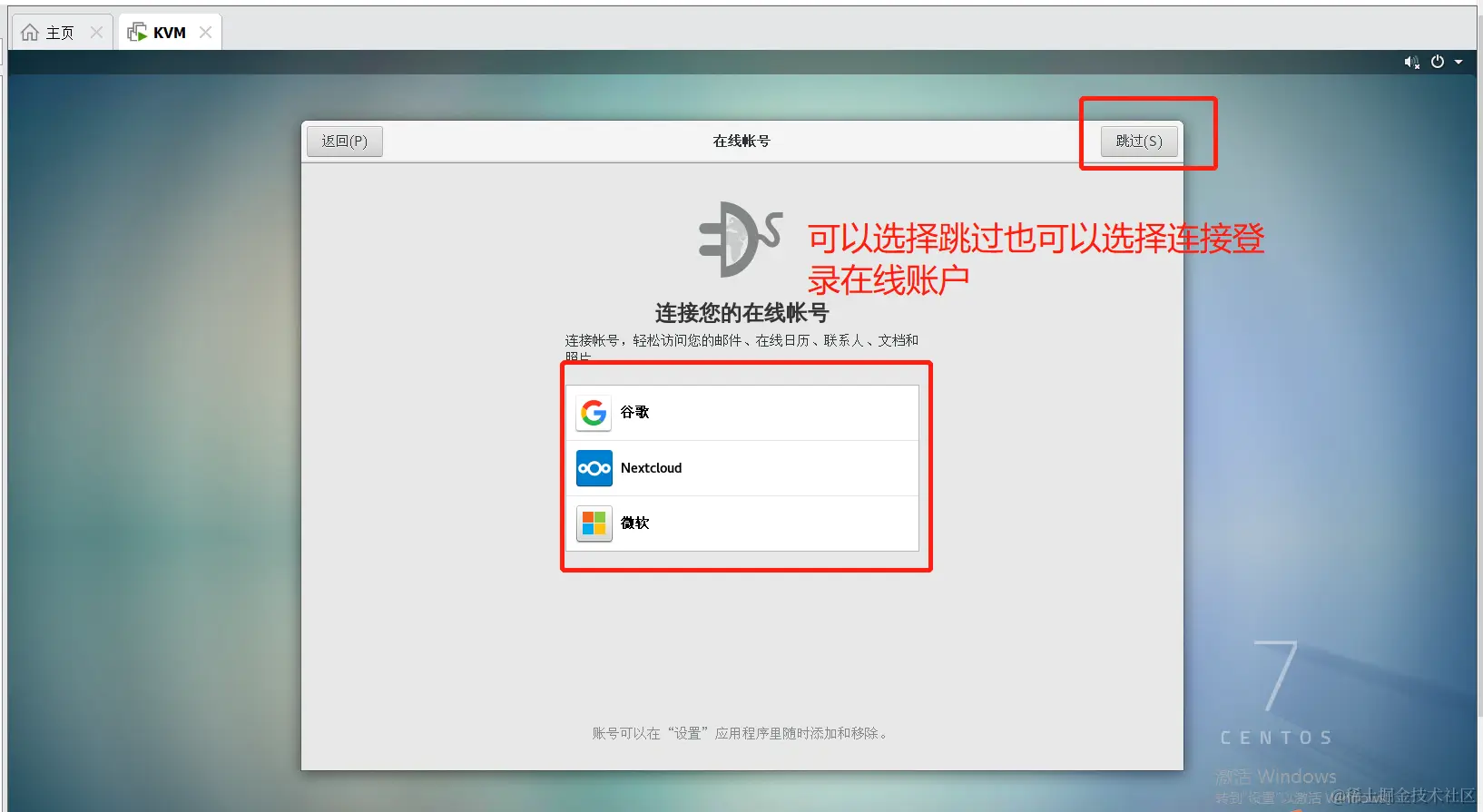
Task: Click the Microsoft logo icon
Action: (x=594, y=523)
